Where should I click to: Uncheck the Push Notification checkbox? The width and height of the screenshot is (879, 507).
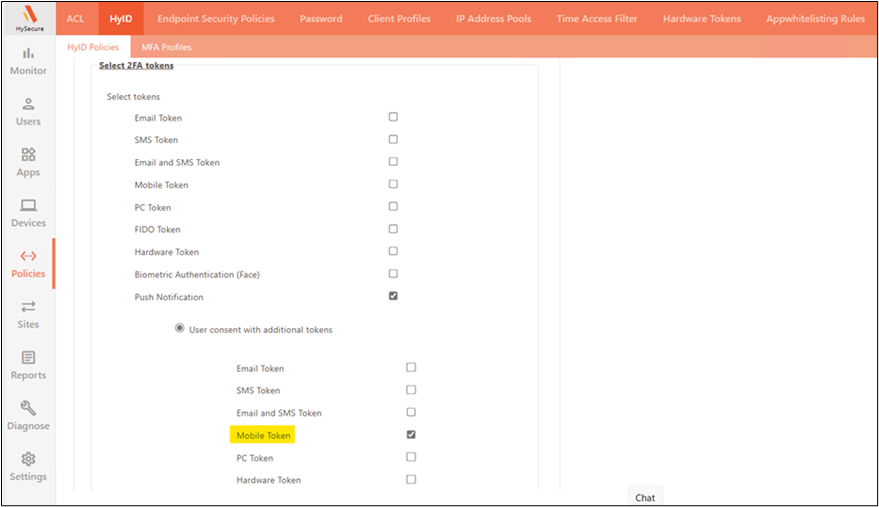(x=393, y=296)
